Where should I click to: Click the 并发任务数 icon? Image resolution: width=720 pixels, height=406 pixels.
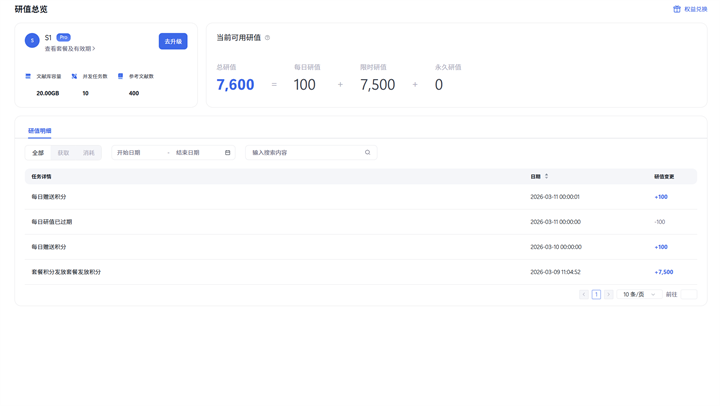tap(74, 76)
